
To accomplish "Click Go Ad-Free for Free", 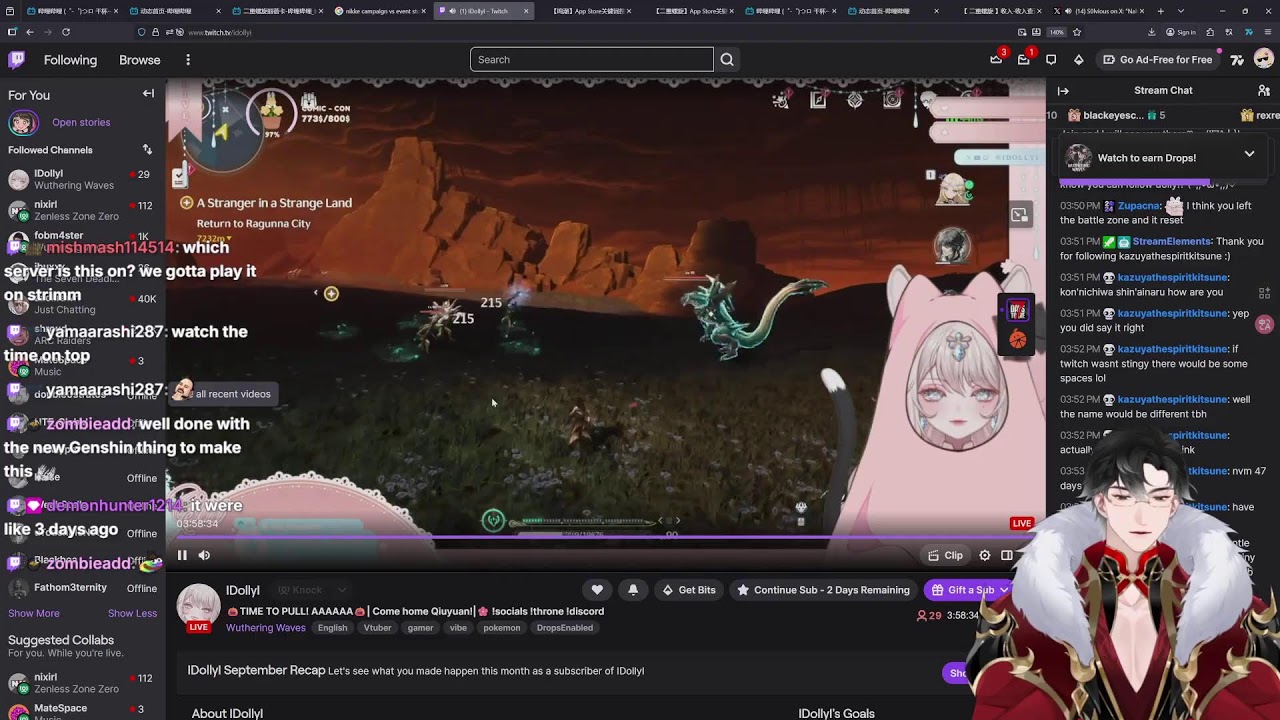I will tap(1157, 60).
